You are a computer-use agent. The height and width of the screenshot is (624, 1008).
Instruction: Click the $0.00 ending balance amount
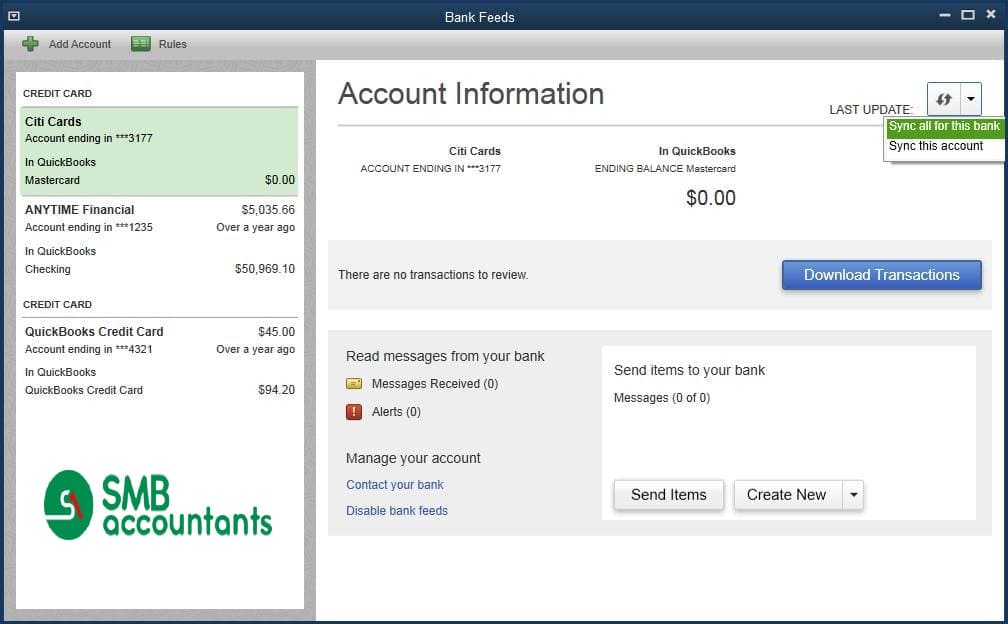710,198
